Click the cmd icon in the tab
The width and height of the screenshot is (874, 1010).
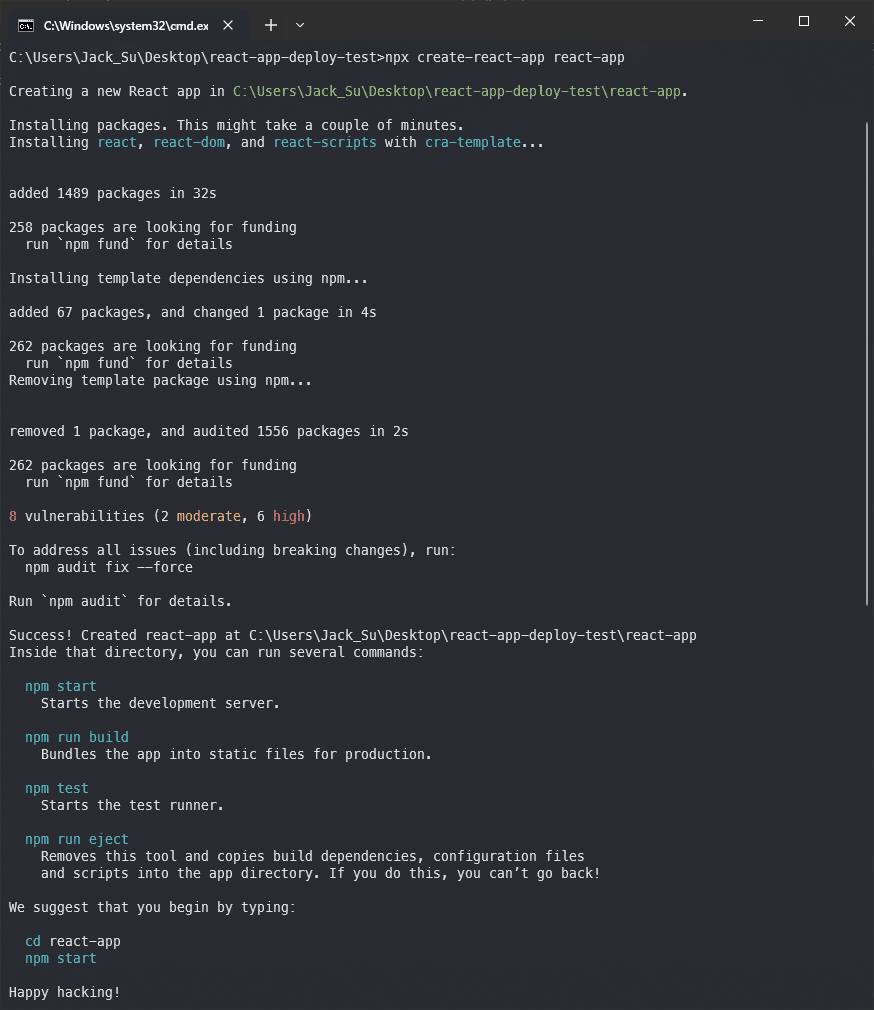click(x=26, y=26)
